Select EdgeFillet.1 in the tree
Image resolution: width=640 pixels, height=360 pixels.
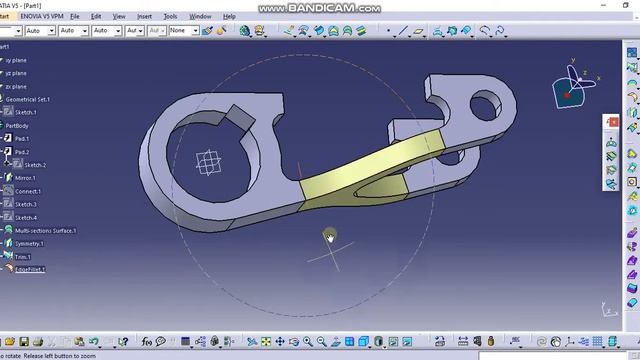(x=30, y=270)
